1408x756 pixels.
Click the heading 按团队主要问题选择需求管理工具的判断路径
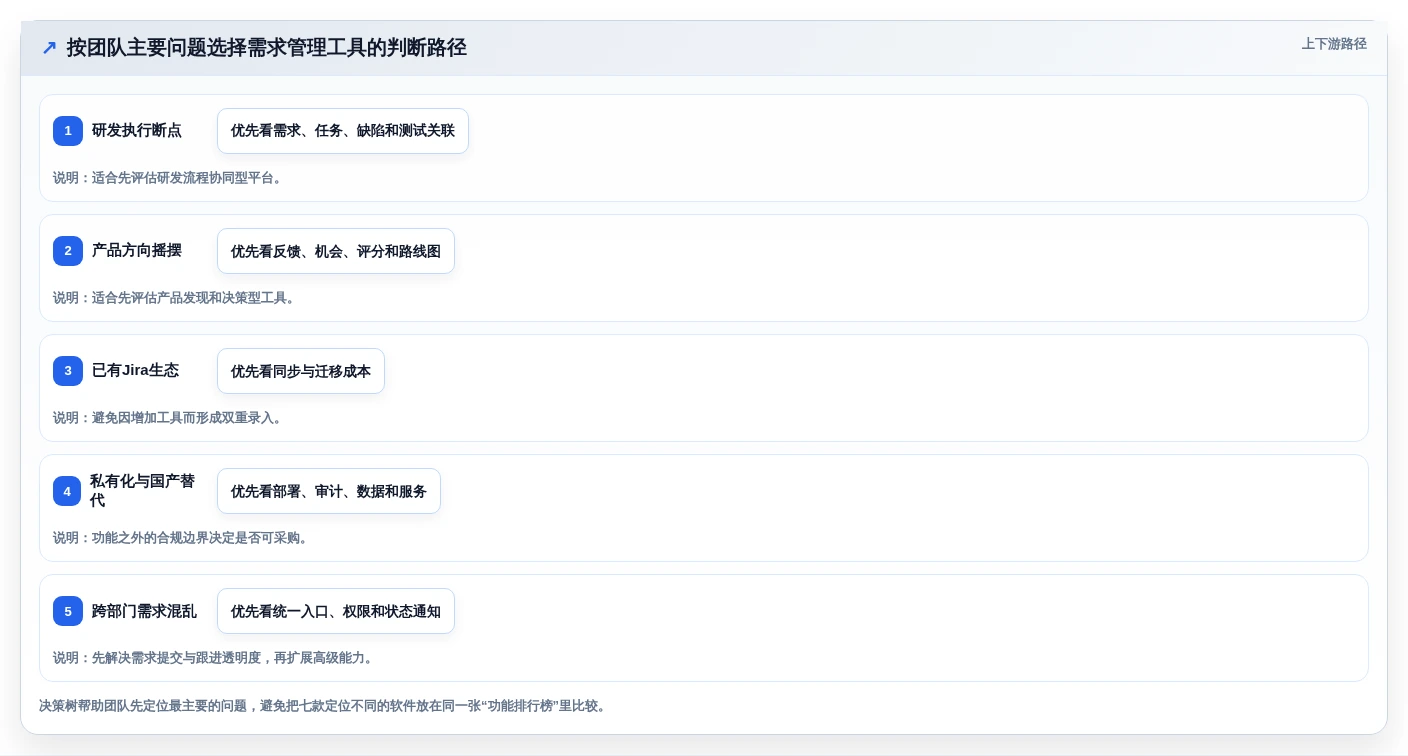click(x=267, y=47)
